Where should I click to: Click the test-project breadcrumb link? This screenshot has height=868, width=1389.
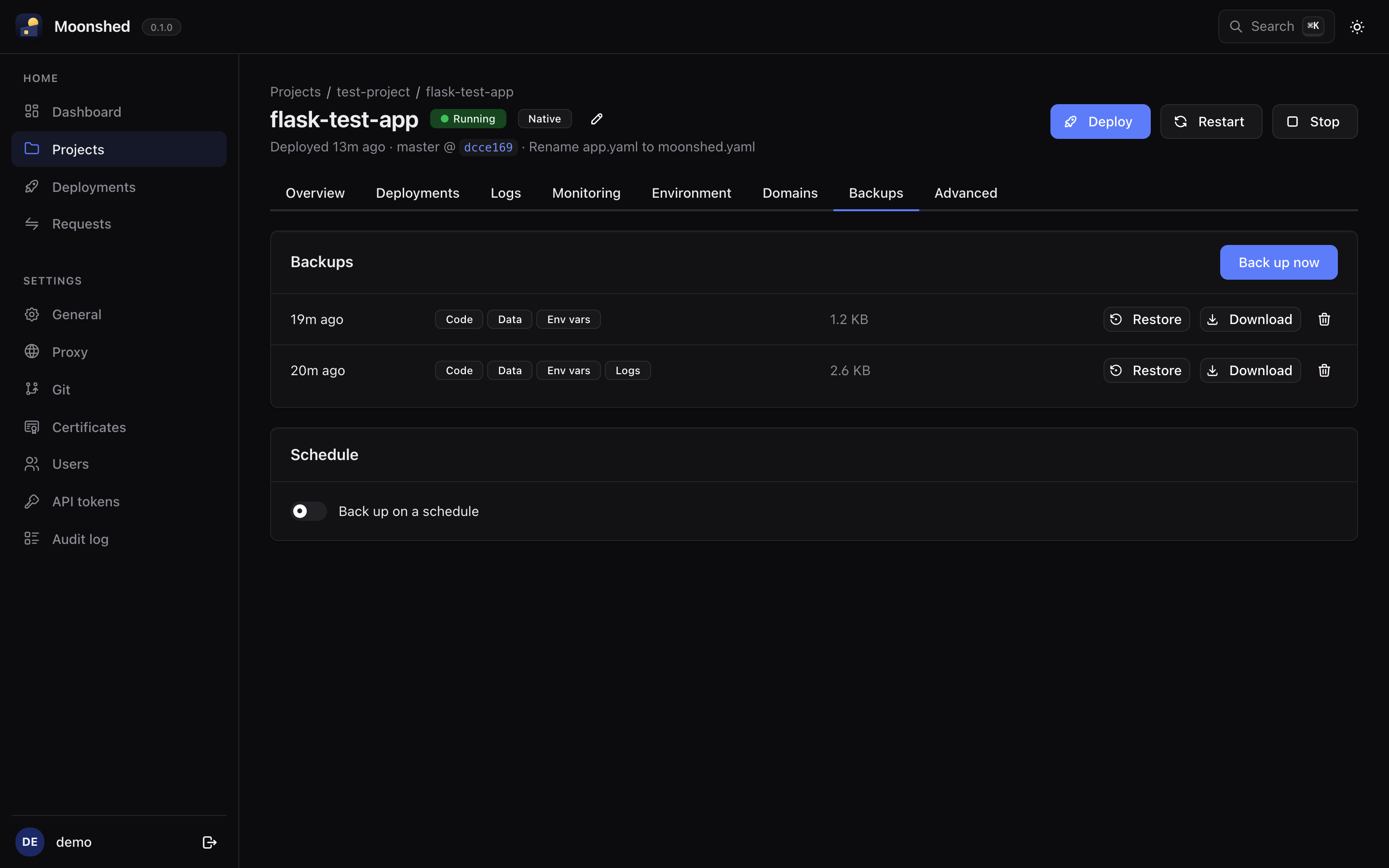coord(373,92)
